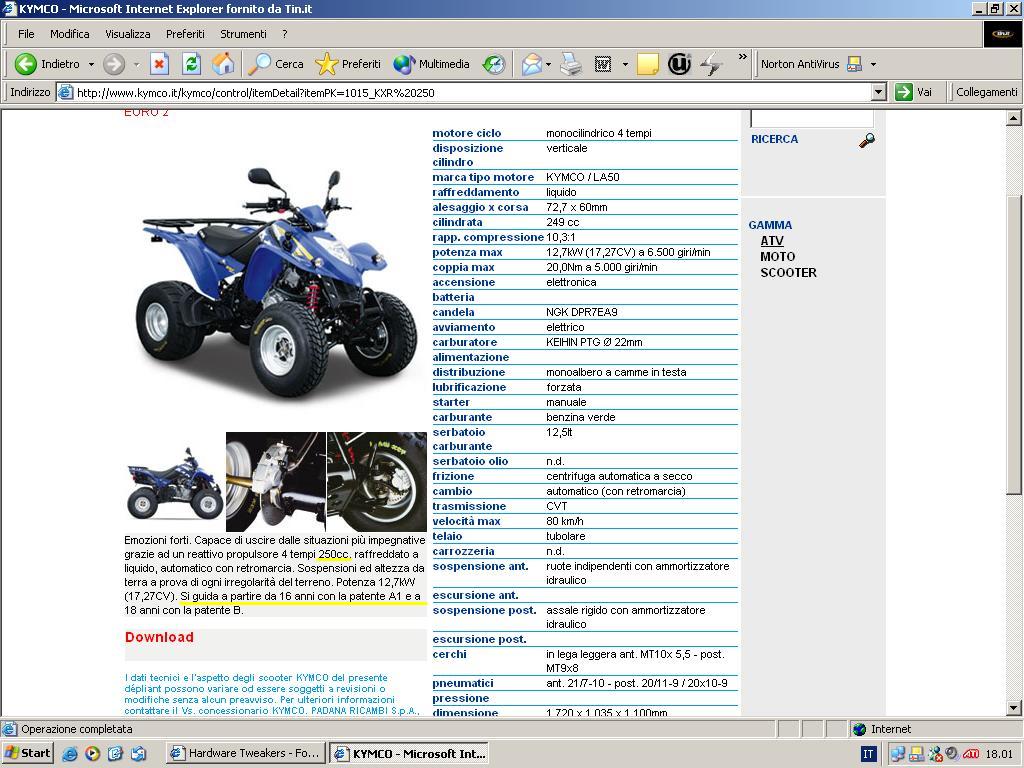Click the large blue ATV product image

277,282
